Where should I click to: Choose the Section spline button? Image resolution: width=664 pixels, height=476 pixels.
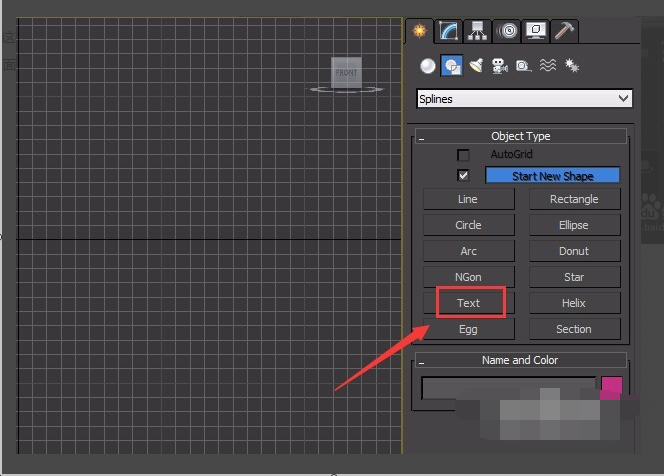click(x=575, y=329)
